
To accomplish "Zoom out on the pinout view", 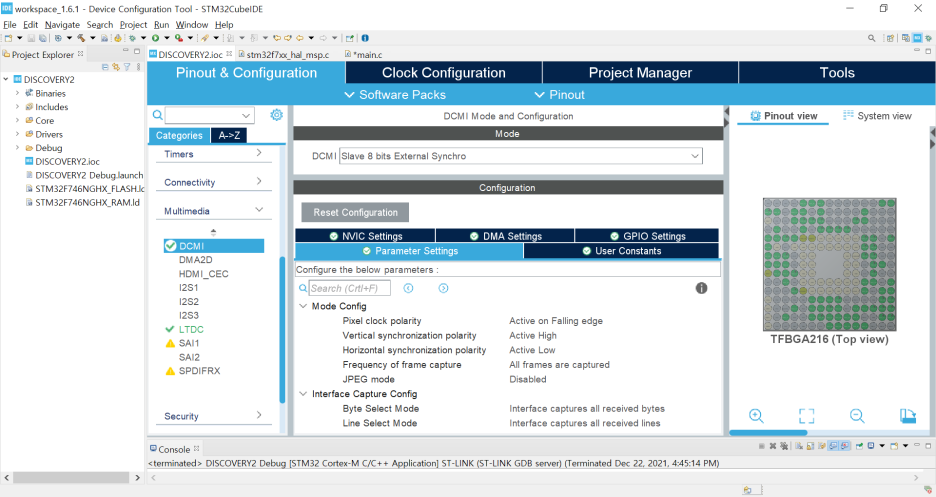I will coord(857,416).
